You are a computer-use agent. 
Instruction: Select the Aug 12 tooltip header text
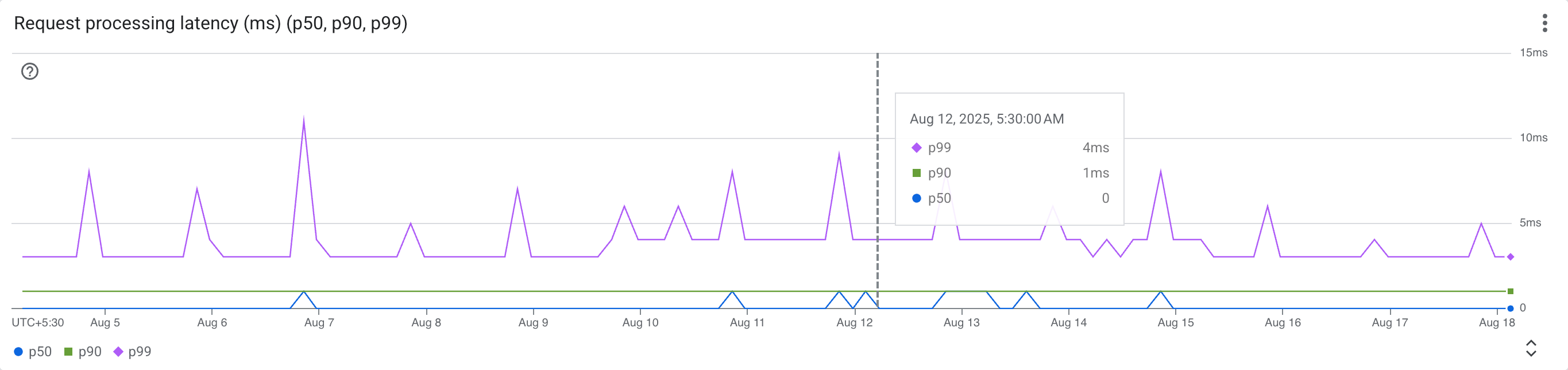tap(986, 119)
